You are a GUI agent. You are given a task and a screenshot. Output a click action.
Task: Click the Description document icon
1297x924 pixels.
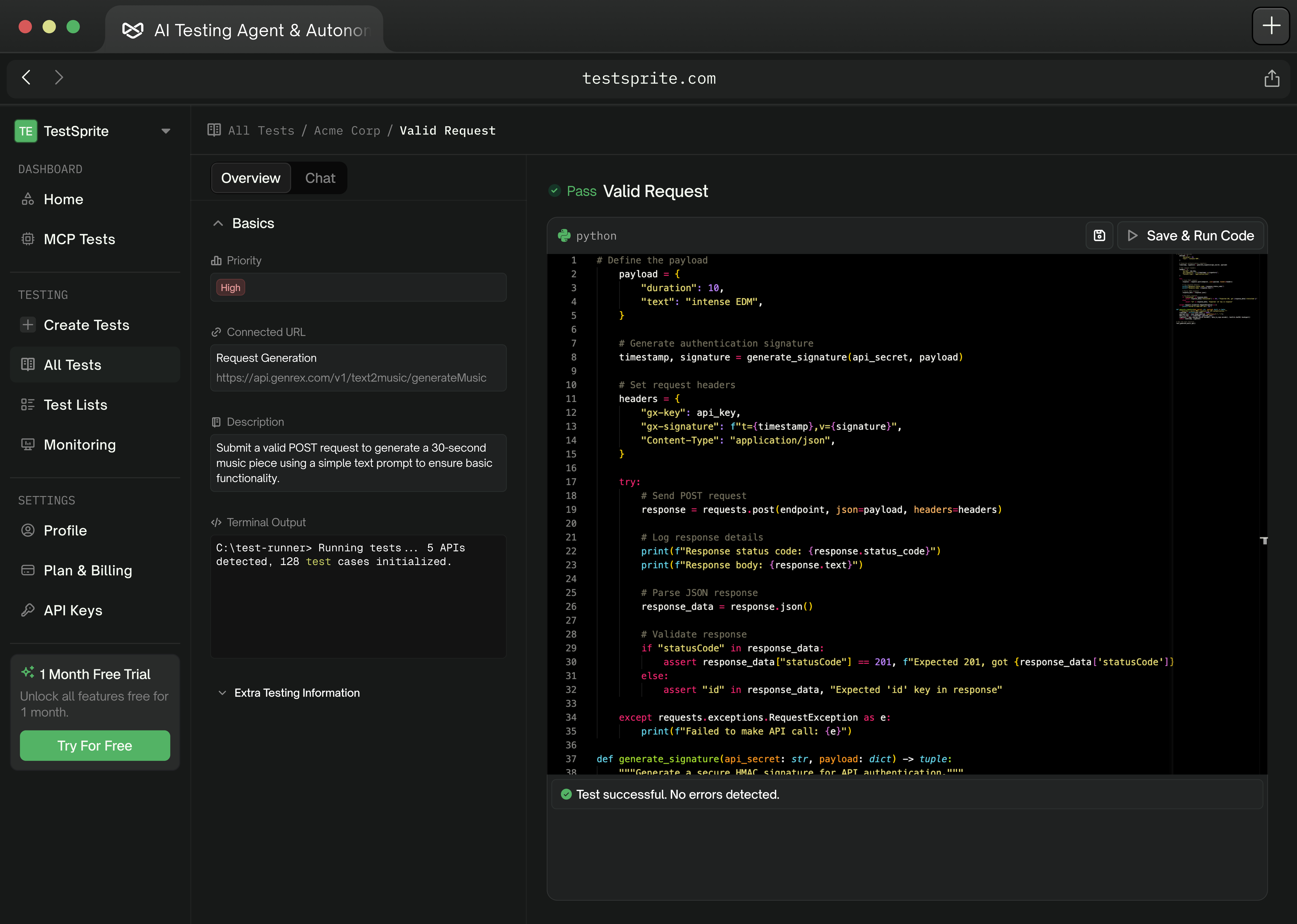click(216, 422)
